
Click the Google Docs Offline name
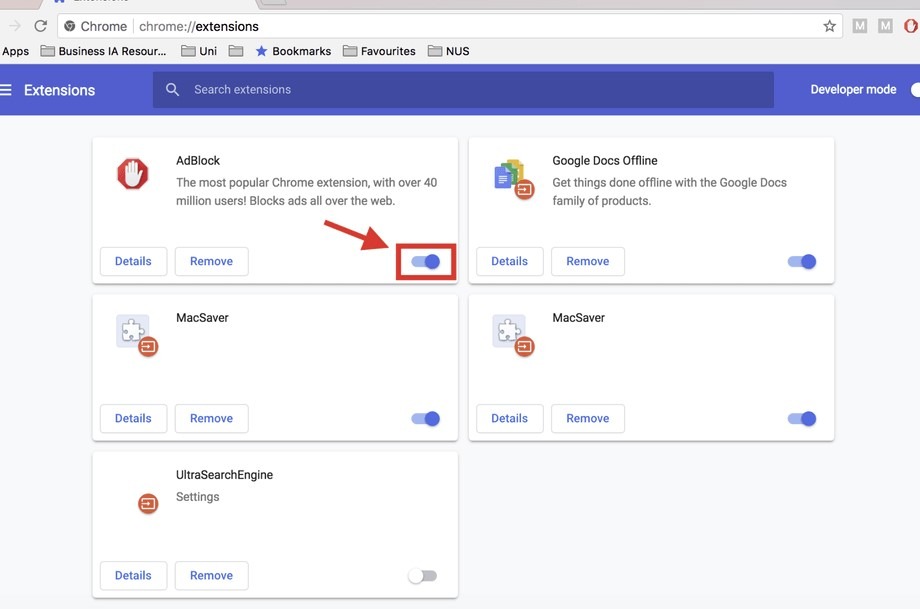click(604, 161)
